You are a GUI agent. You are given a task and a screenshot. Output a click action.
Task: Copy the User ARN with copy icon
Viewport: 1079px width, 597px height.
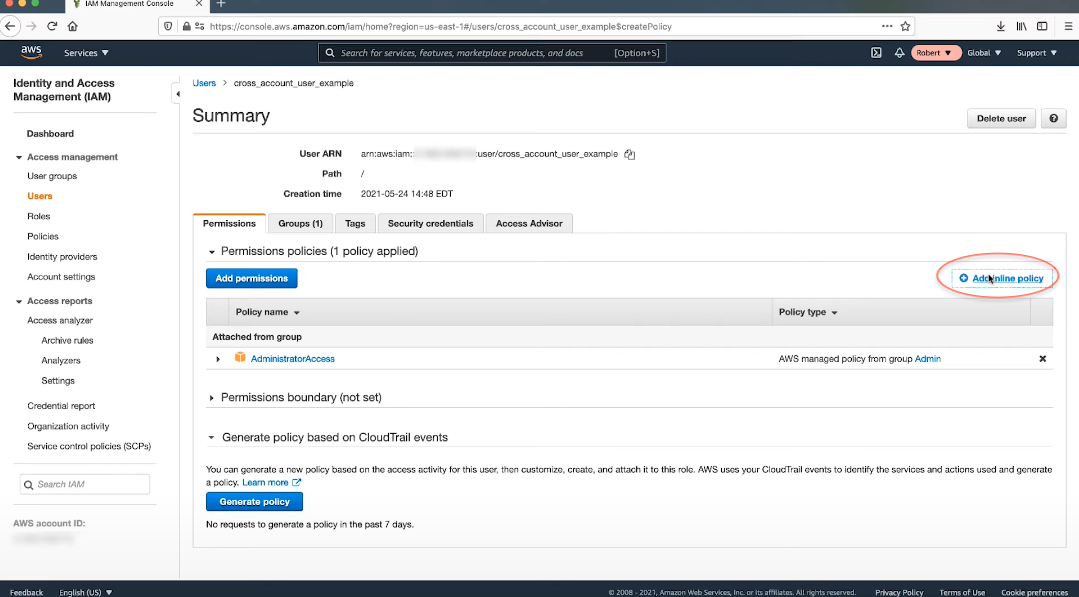pos(630,154)
